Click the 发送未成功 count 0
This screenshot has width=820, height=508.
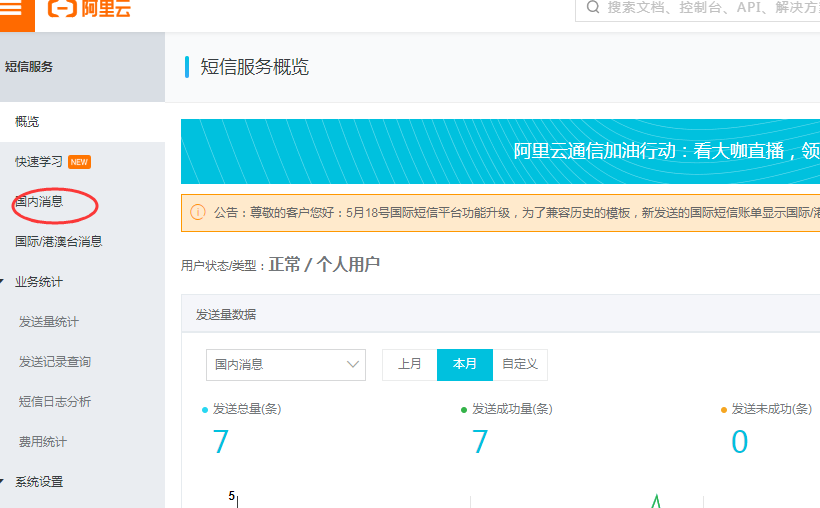tap(739, 442)
